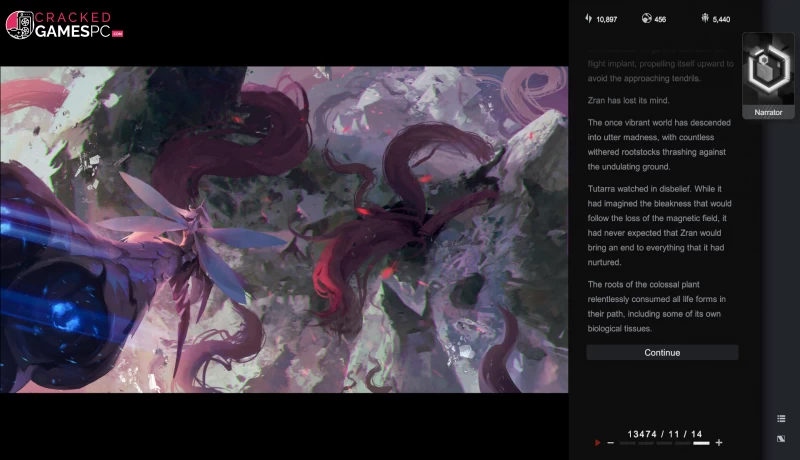Click paragraph starting "Tutarra watched in disbelief"

point(659,225)
